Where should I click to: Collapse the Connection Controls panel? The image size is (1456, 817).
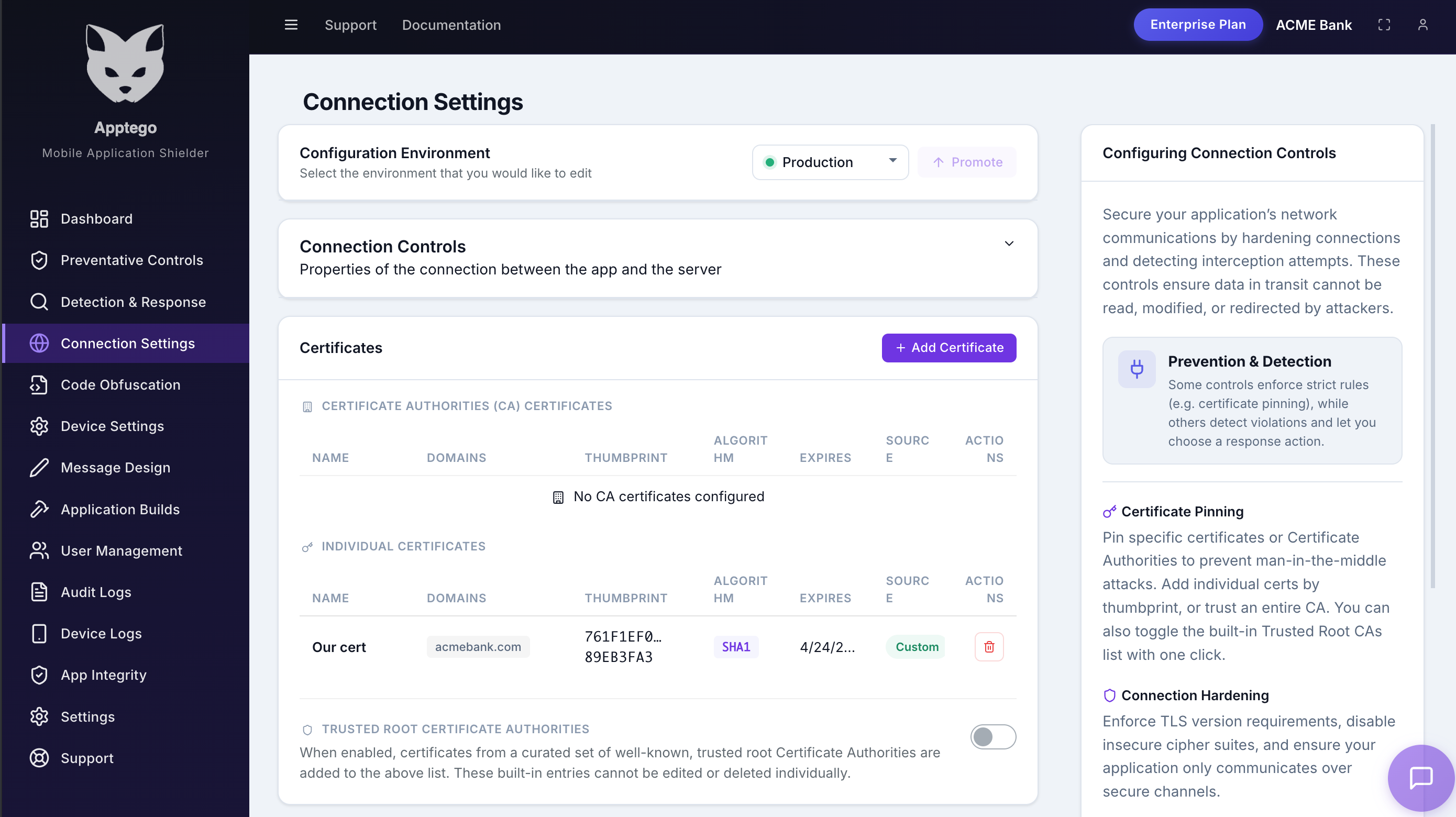coord(1009,244)
